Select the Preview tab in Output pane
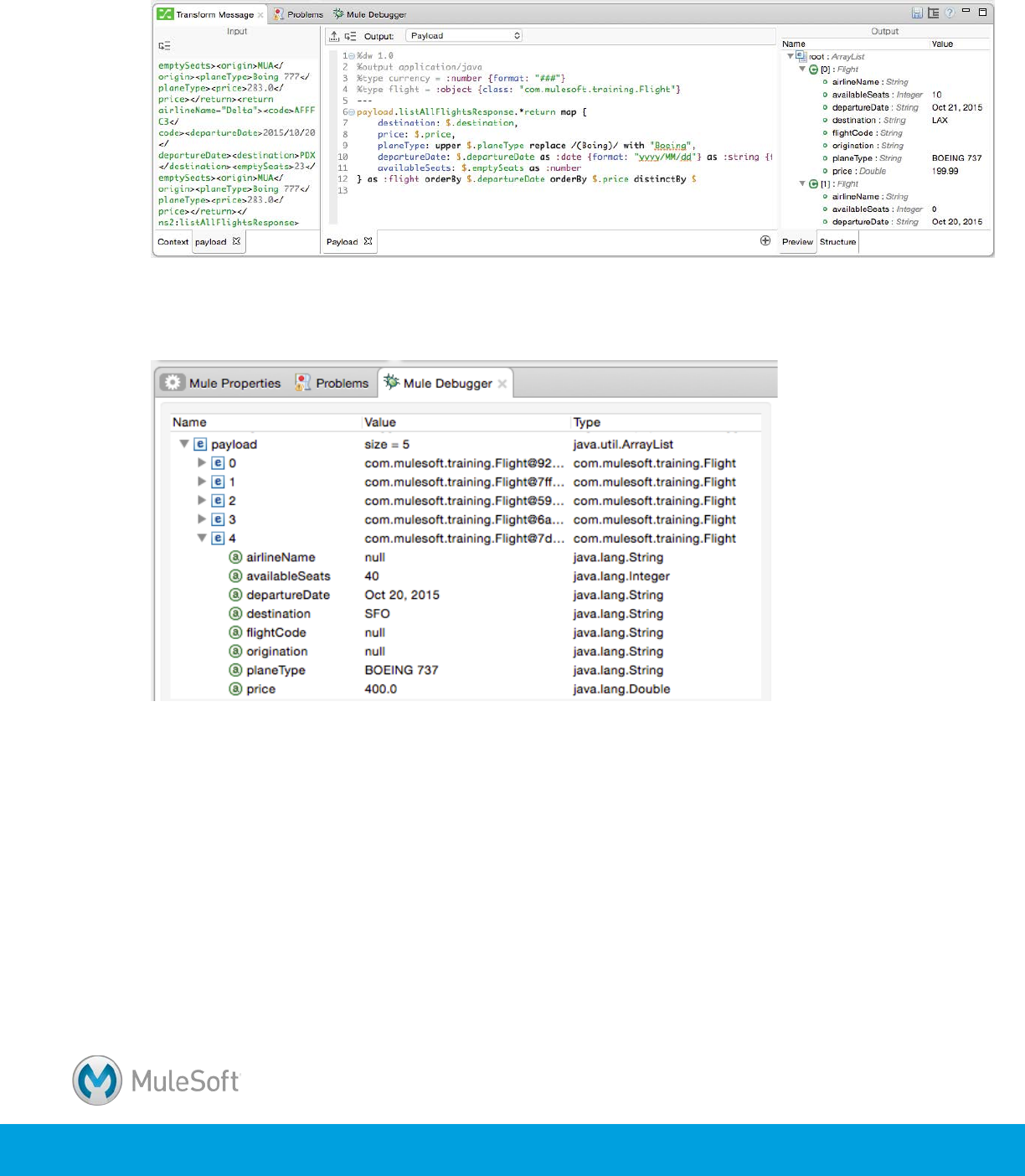 point(797,242)
